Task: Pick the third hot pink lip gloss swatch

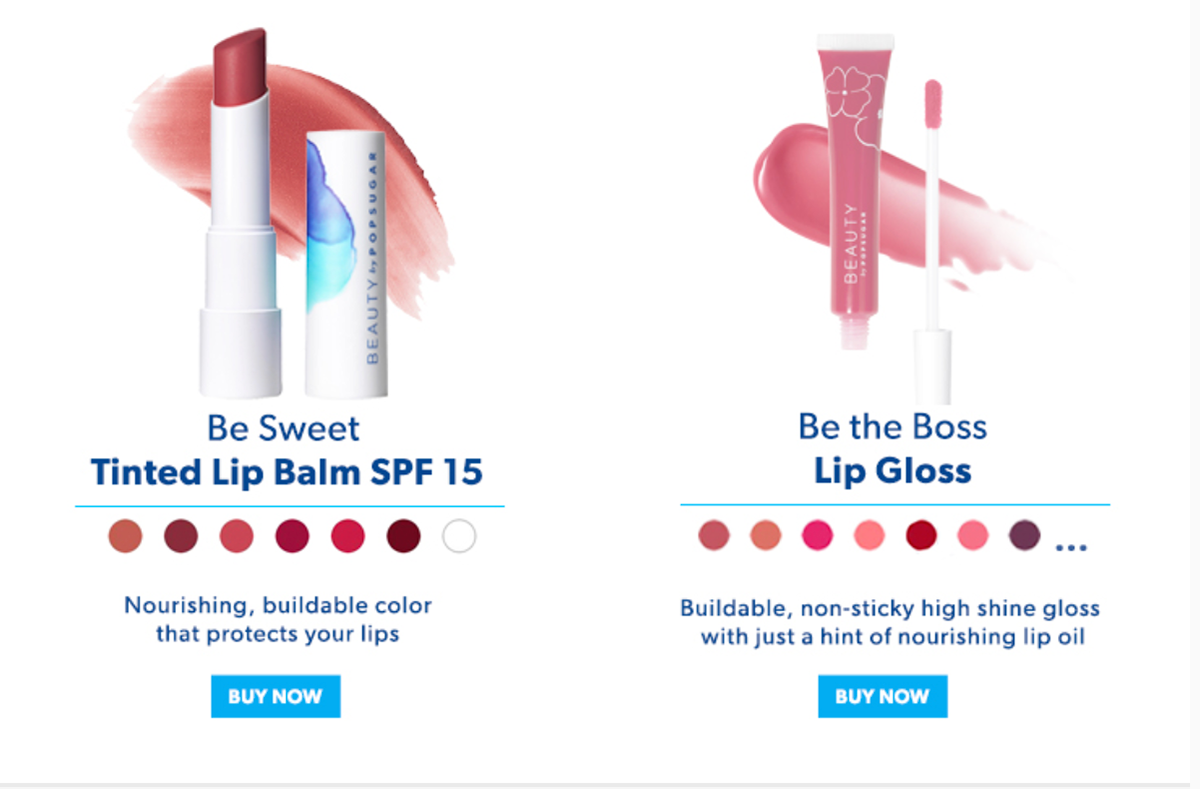Action: (817, 535)
